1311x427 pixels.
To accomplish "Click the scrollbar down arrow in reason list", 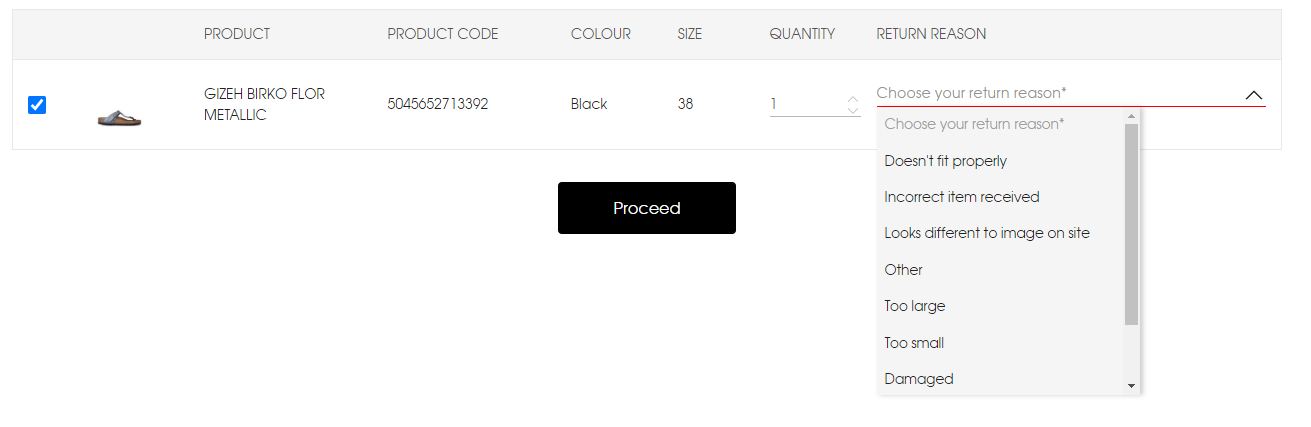I will tap(1131, 385).
